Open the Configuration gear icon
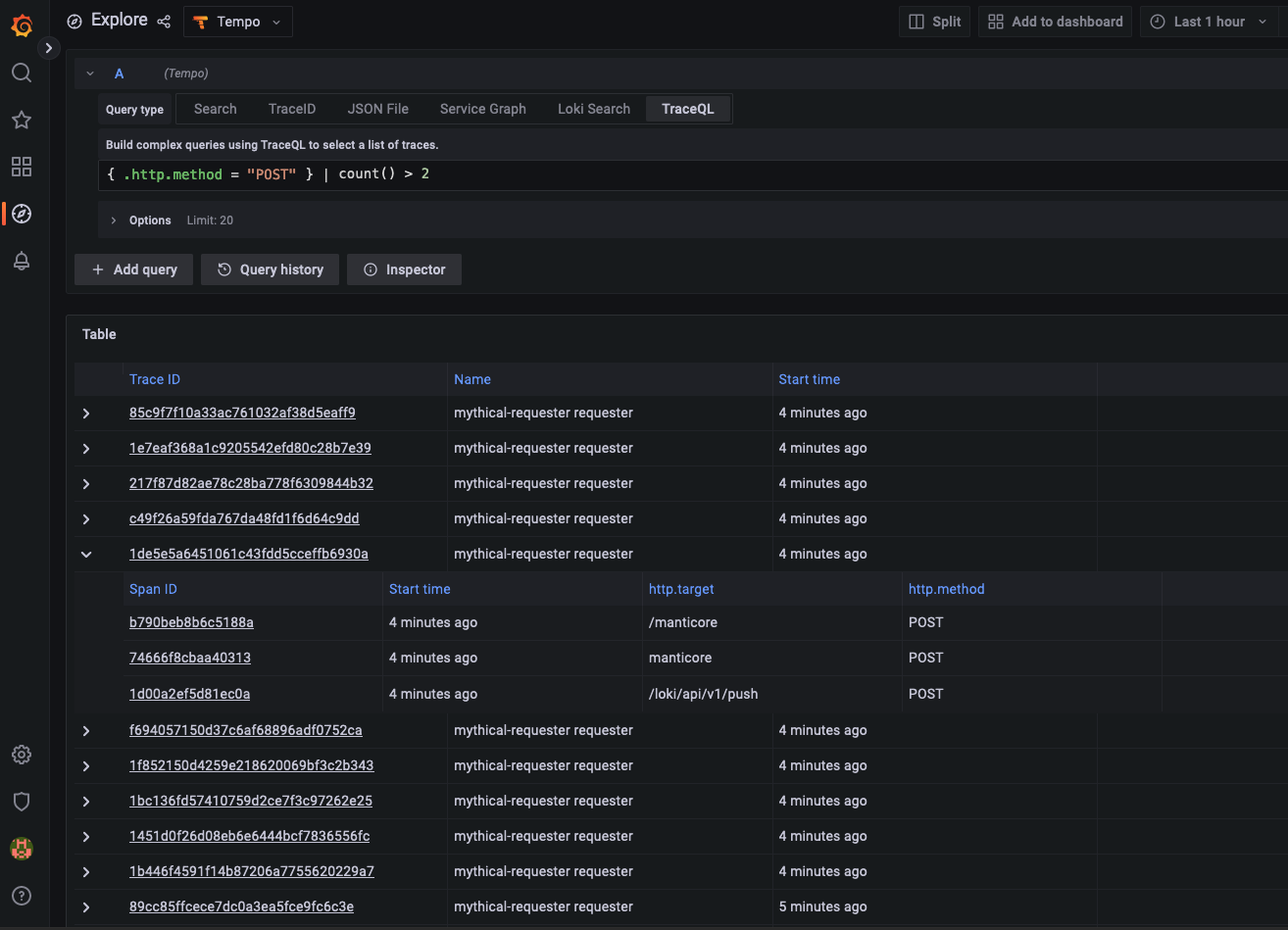The width and height of the screenshot is (1288, 930). coord(22,755)
